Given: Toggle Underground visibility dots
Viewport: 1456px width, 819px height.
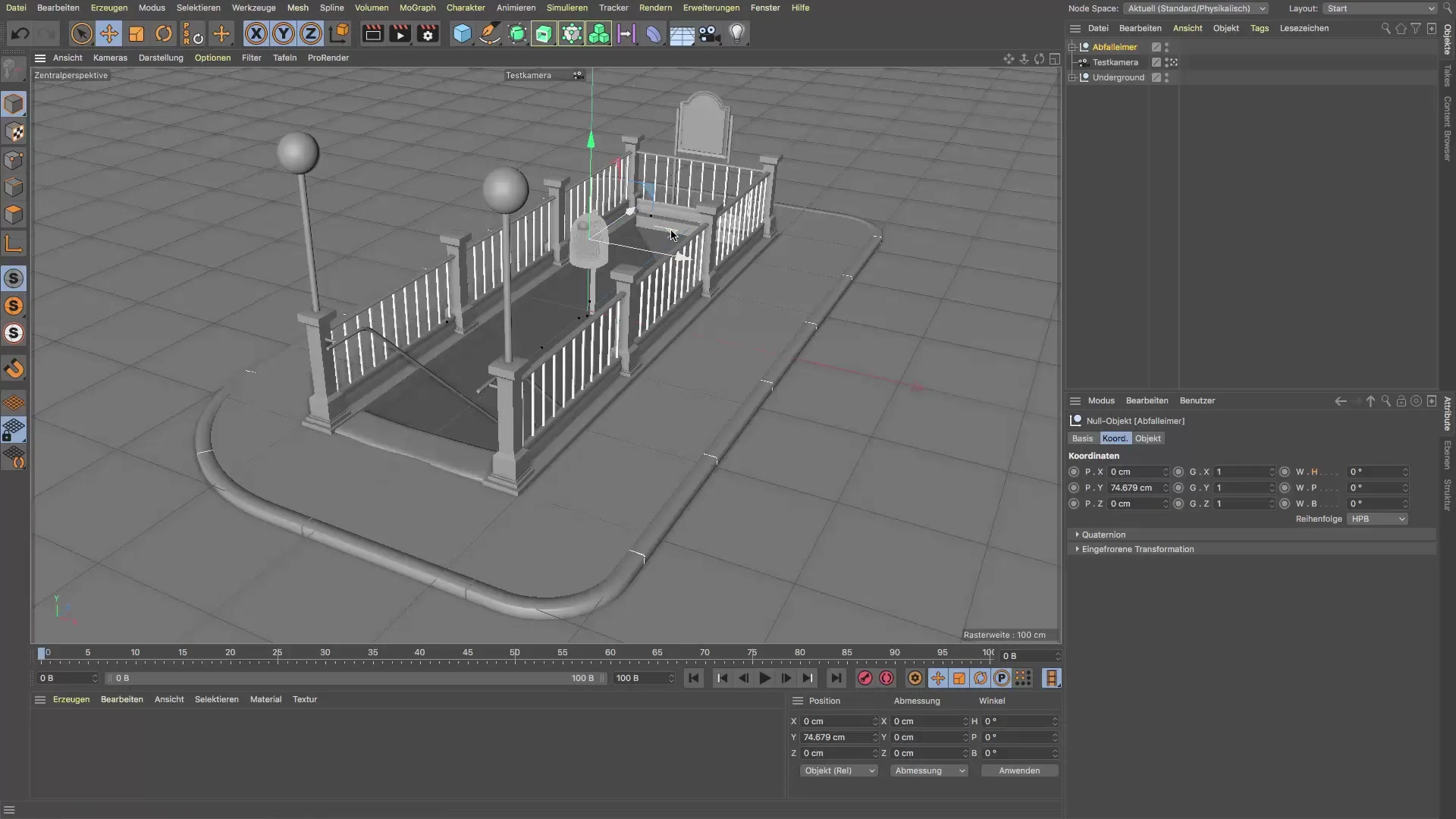Looking at the screenshot, I should coord(1167,77).
